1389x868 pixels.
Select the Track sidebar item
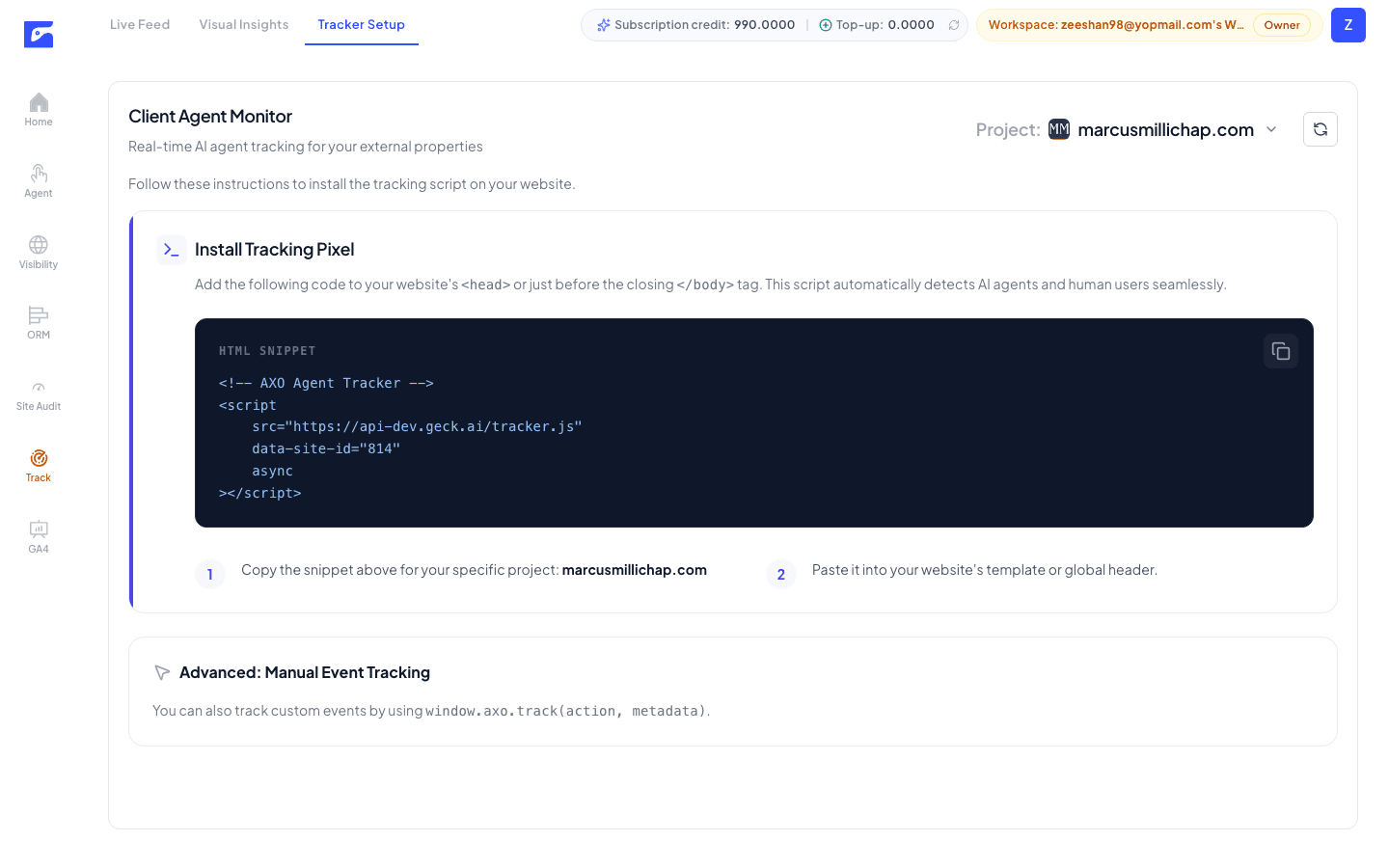[39, 465]
